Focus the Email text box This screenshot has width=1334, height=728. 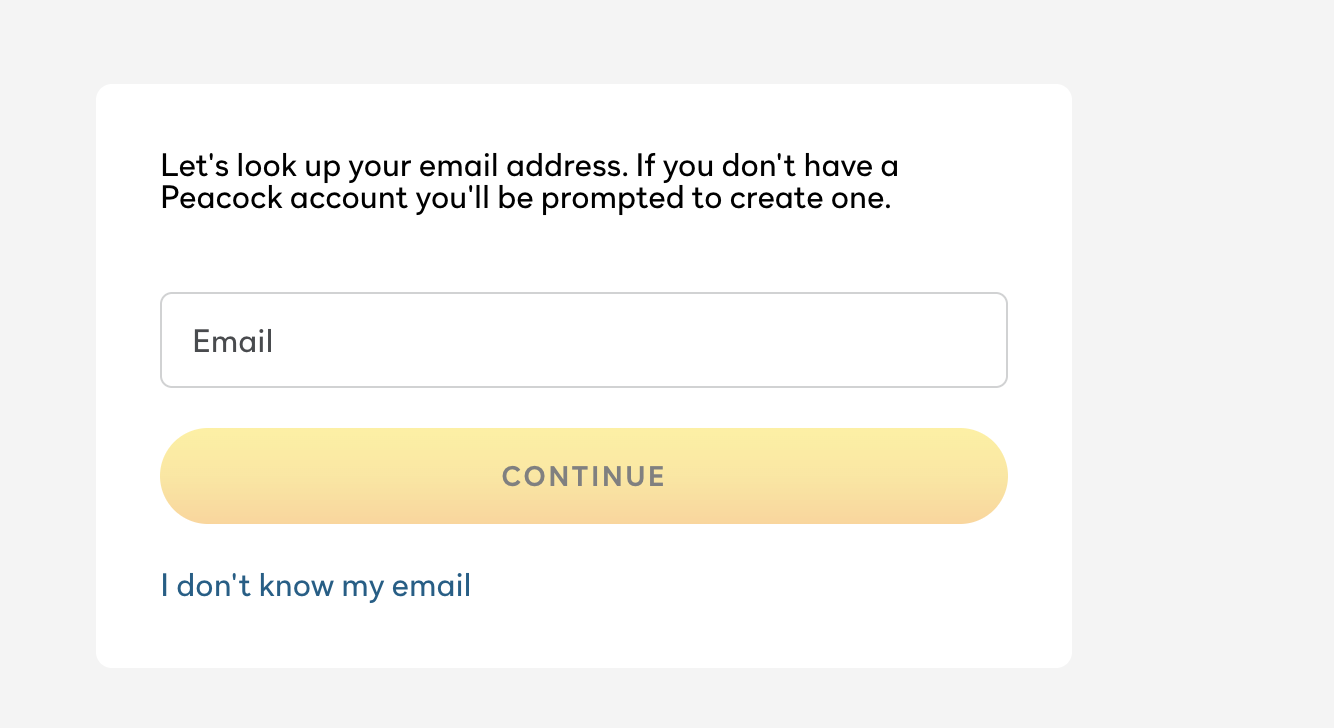point(583,340)
